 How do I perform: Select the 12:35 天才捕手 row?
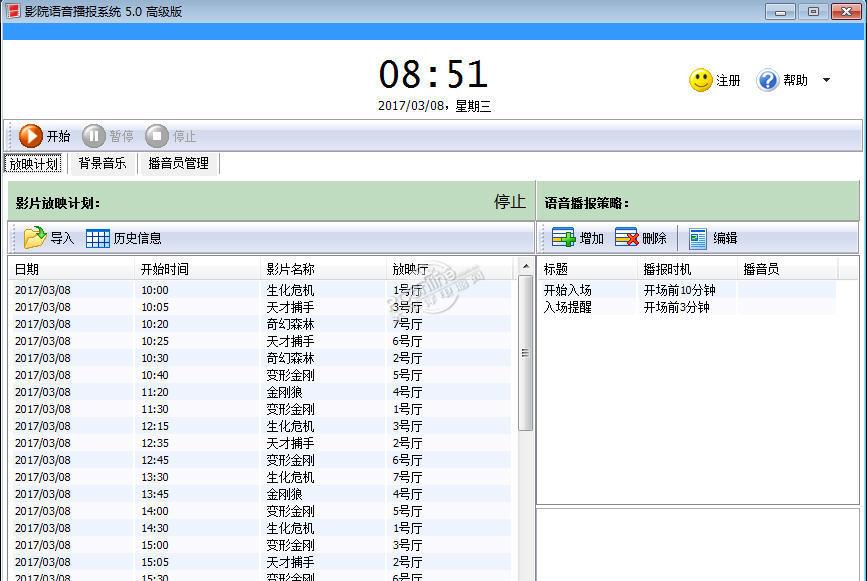pyautogui.click(x=261, y=443)
